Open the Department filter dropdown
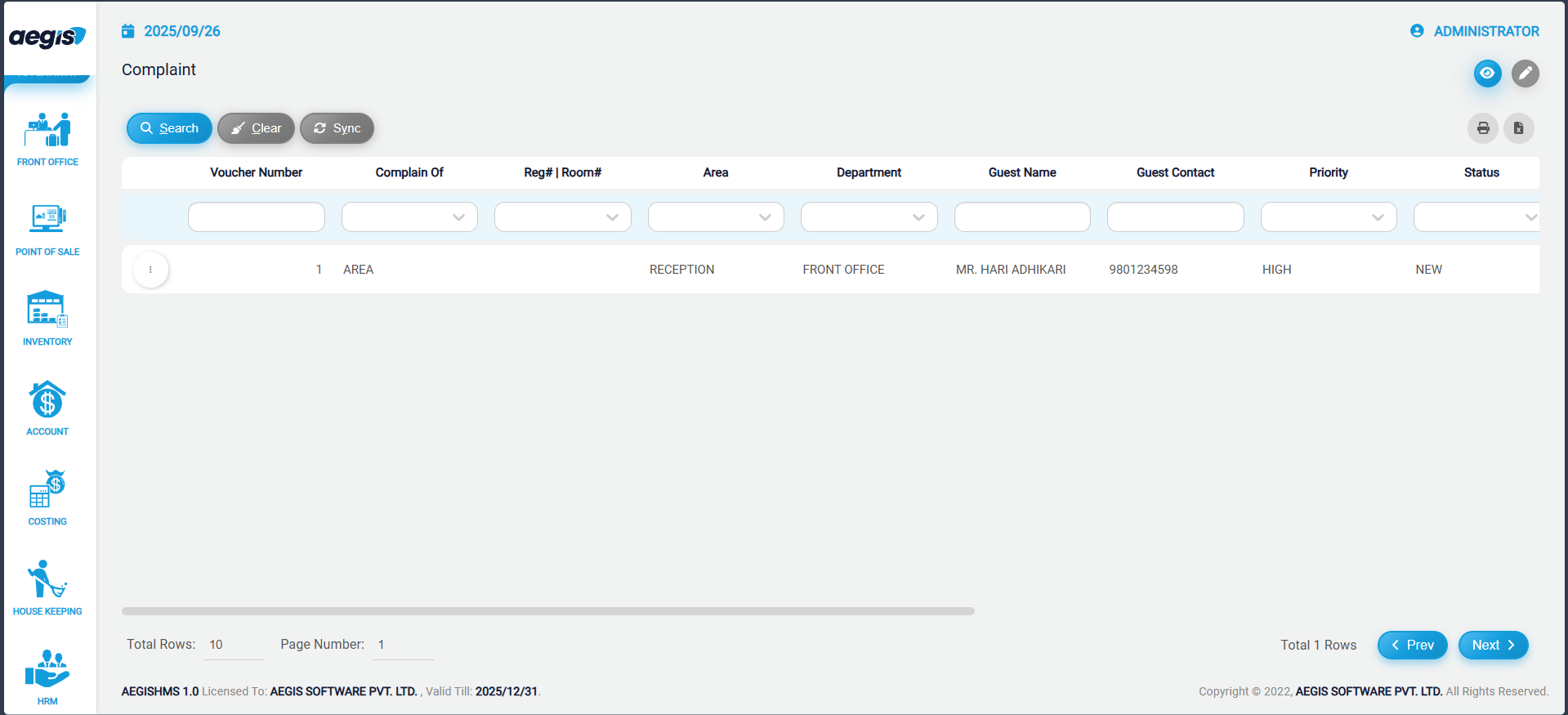The height and width of the screenshot is (715, 1568). tap(869, 217)
